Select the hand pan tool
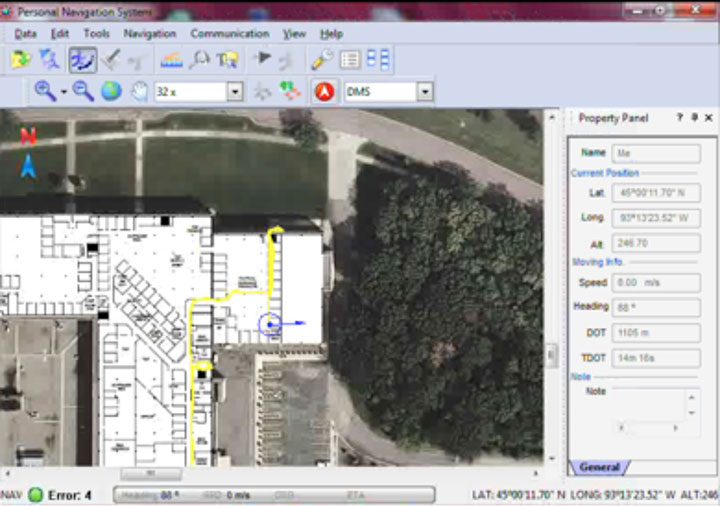This screenshot has height=506, width=720. pos(139,91)
